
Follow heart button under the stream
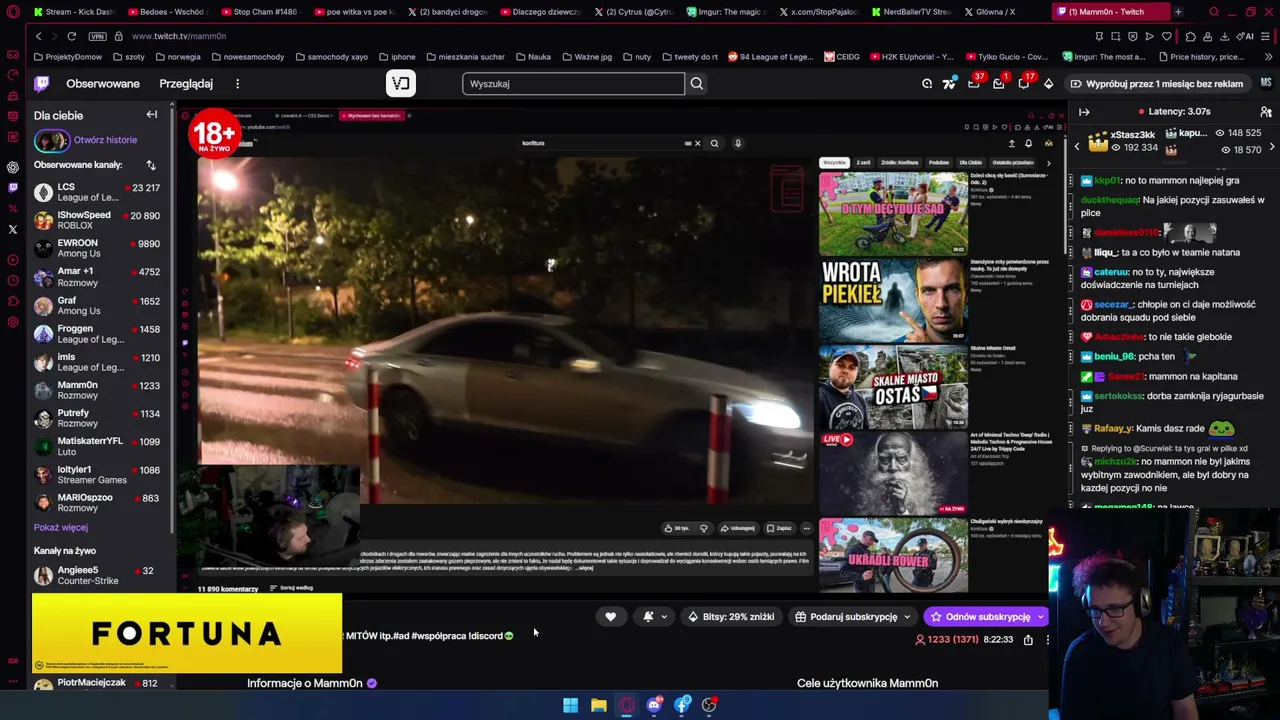(611, 617)
